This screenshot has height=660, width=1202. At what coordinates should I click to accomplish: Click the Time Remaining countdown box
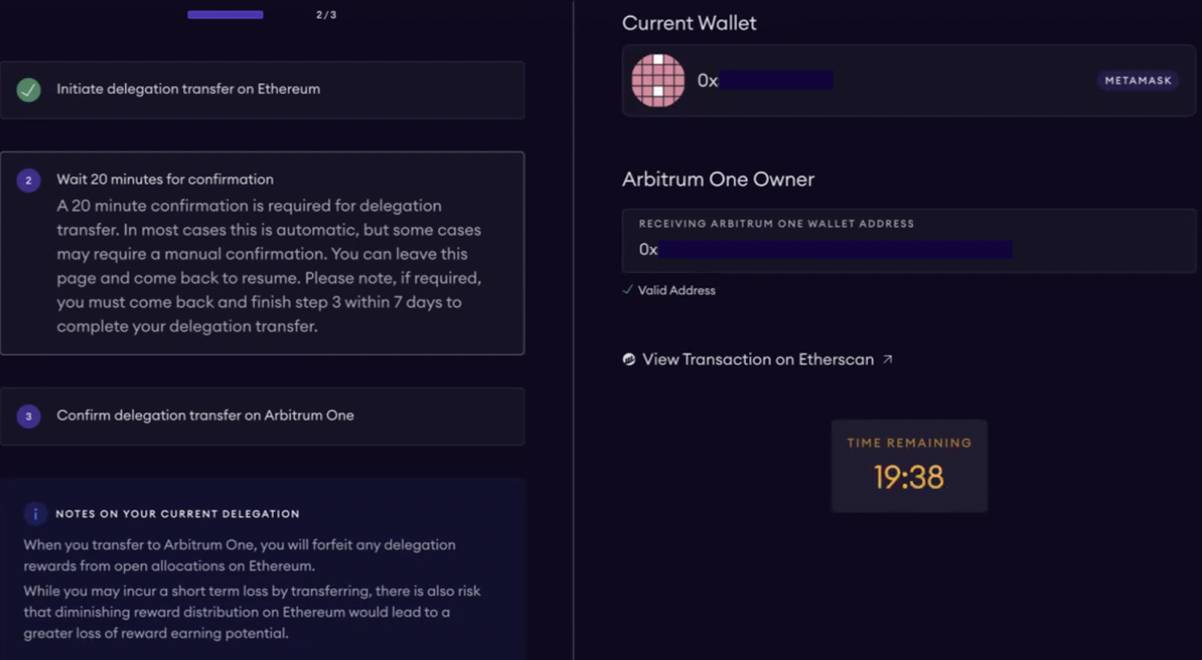coord(909,466)
